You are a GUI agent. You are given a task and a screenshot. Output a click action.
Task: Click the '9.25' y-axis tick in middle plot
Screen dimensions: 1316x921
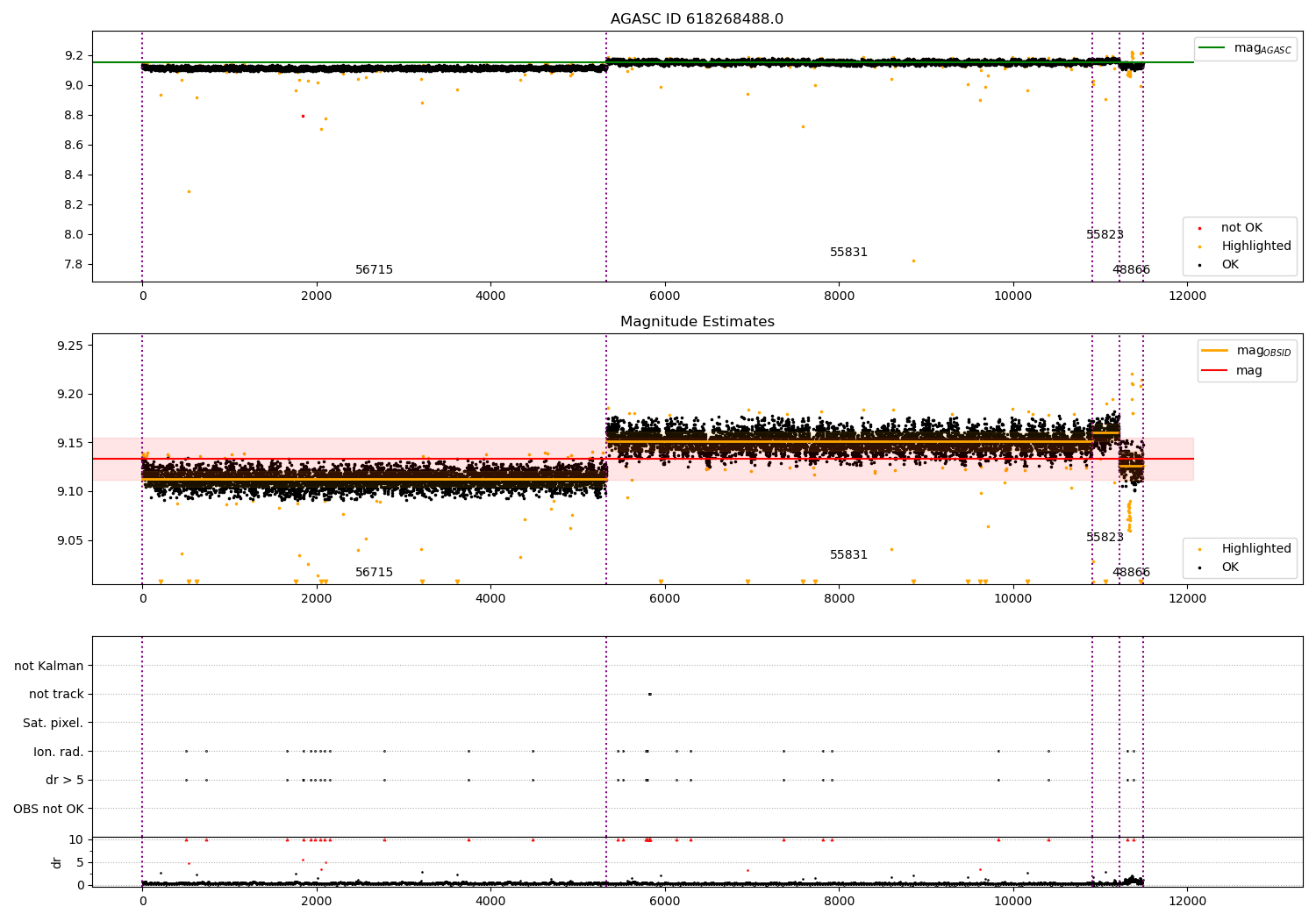pyautogui.click(x=70, y=346)
